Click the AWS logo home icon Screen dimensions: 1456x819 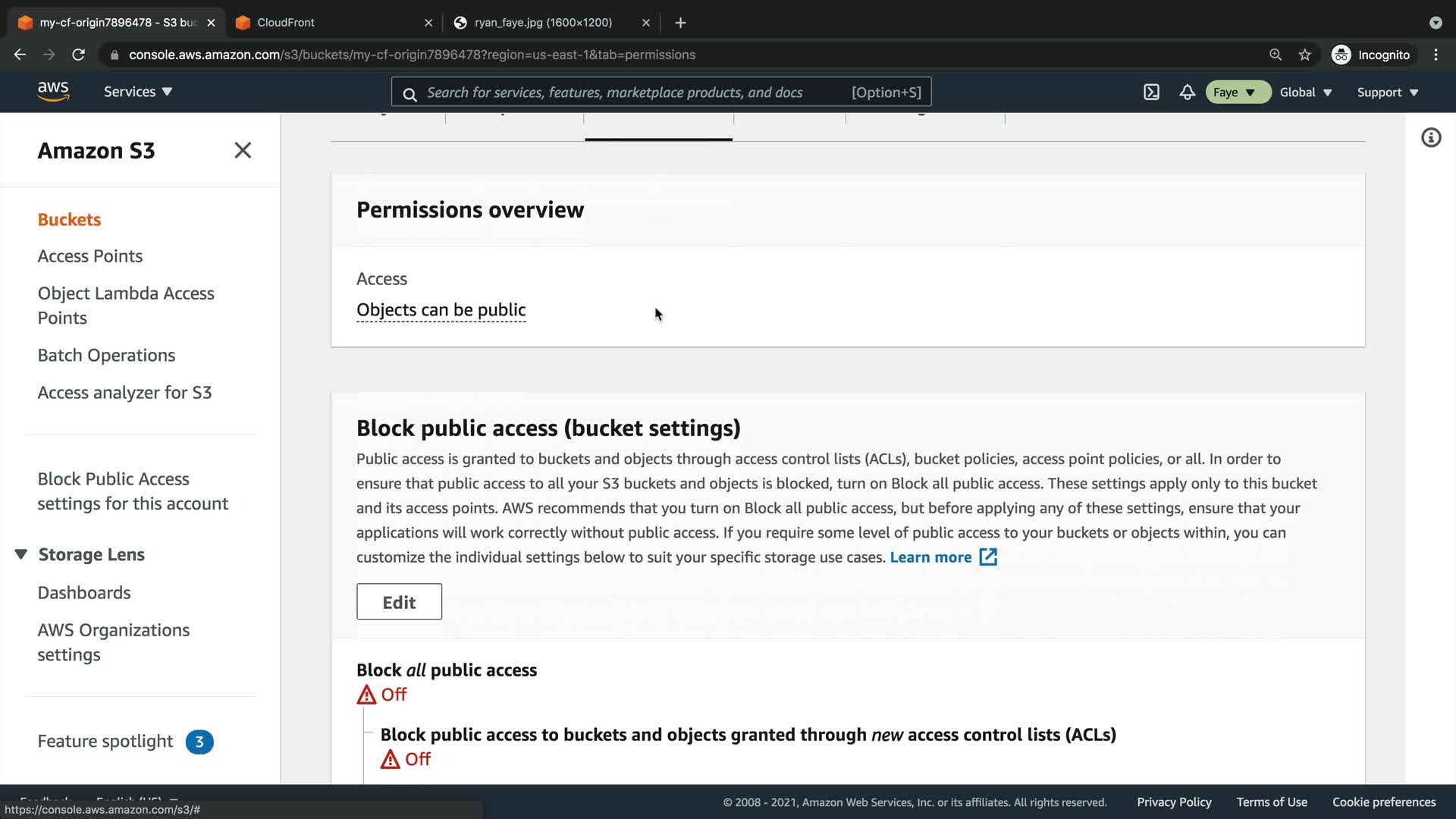coord(53,91)
